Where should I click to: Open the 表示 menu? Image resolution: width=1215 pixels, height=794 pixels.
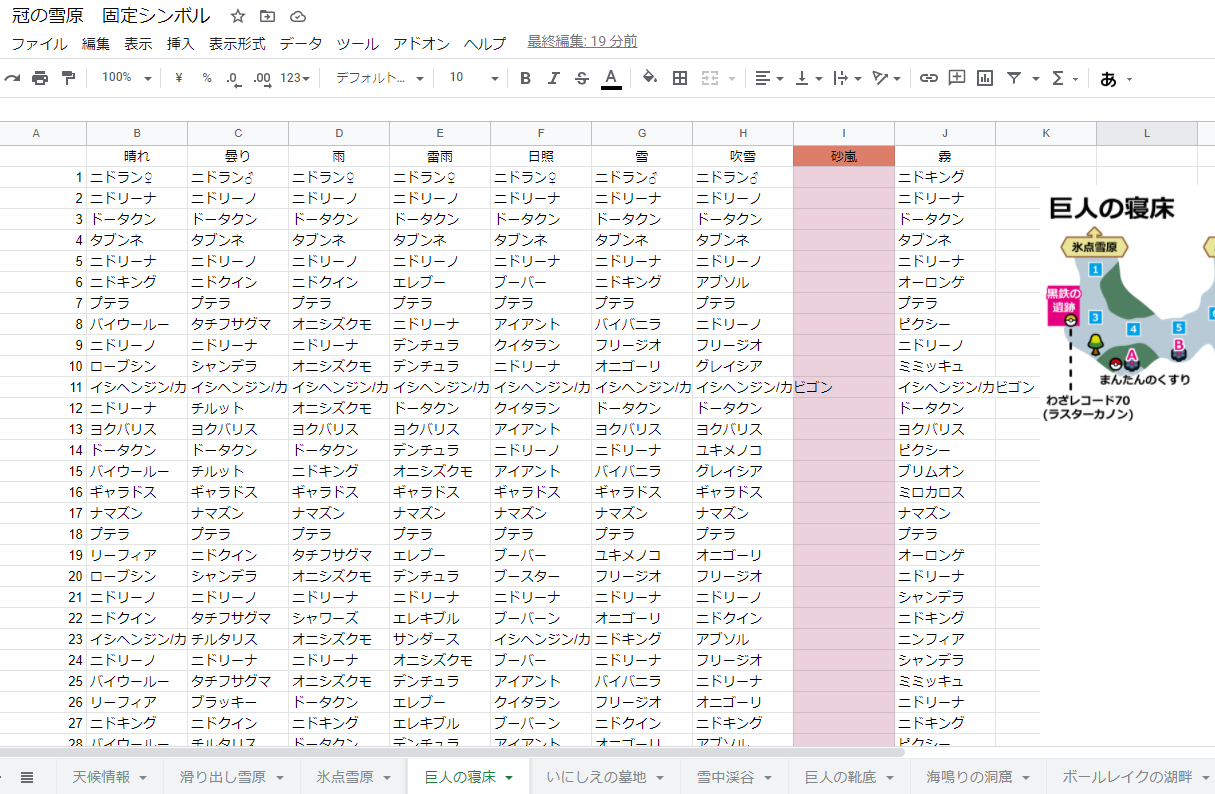click(x=138, y=43)
